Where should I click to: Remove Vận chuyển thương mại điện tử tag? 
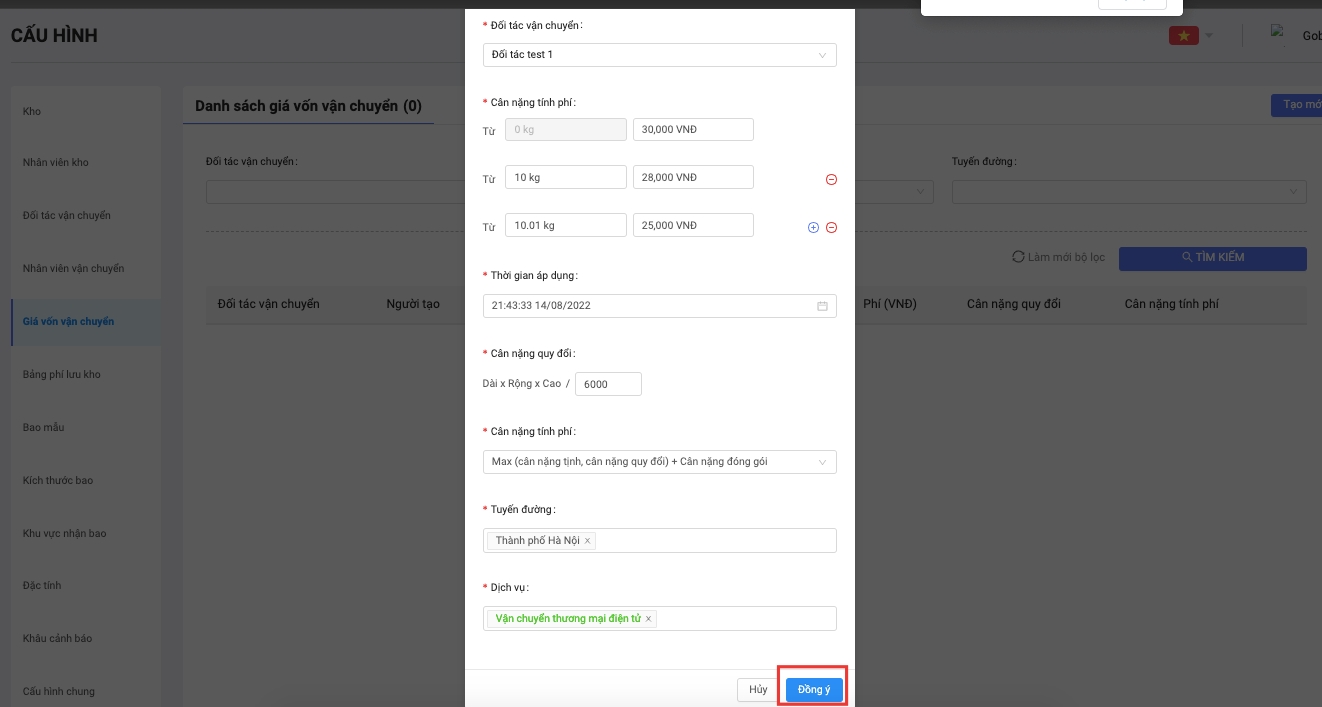[648, 619]
